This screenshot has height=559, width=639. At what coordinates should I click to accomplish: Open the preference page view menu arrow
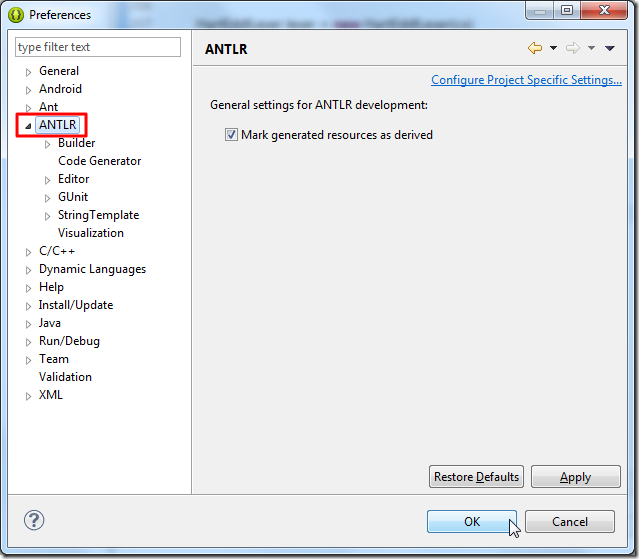tap(610, 48)
